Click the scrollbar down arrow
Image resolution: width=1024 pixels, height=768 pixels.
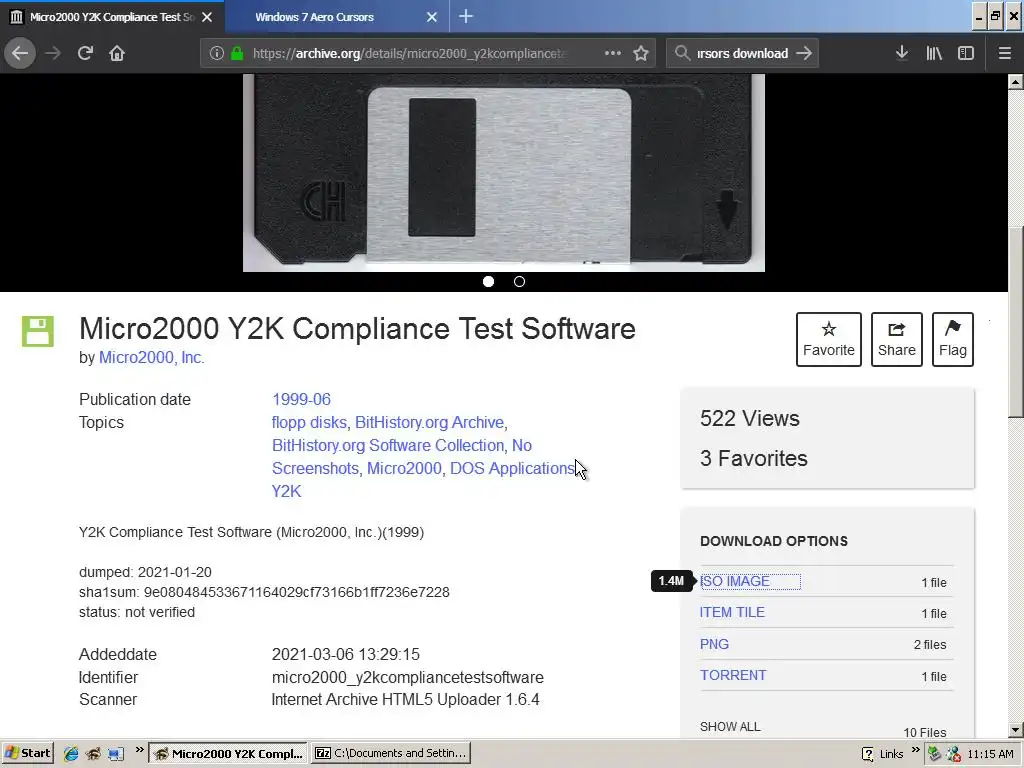click(1015, 730)
